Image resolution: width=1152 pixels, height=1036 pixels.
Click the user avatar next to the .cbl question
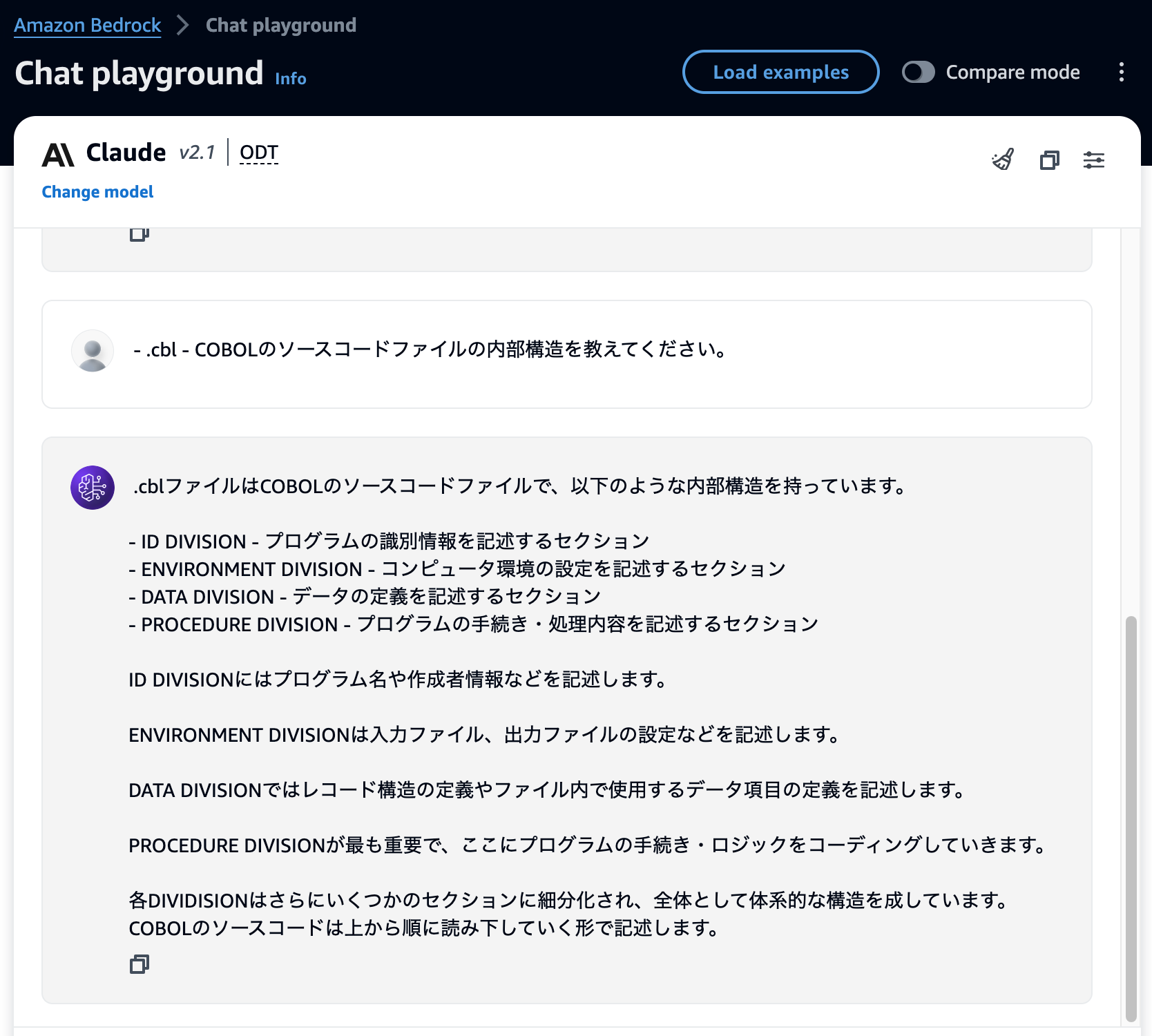[93, 351]
